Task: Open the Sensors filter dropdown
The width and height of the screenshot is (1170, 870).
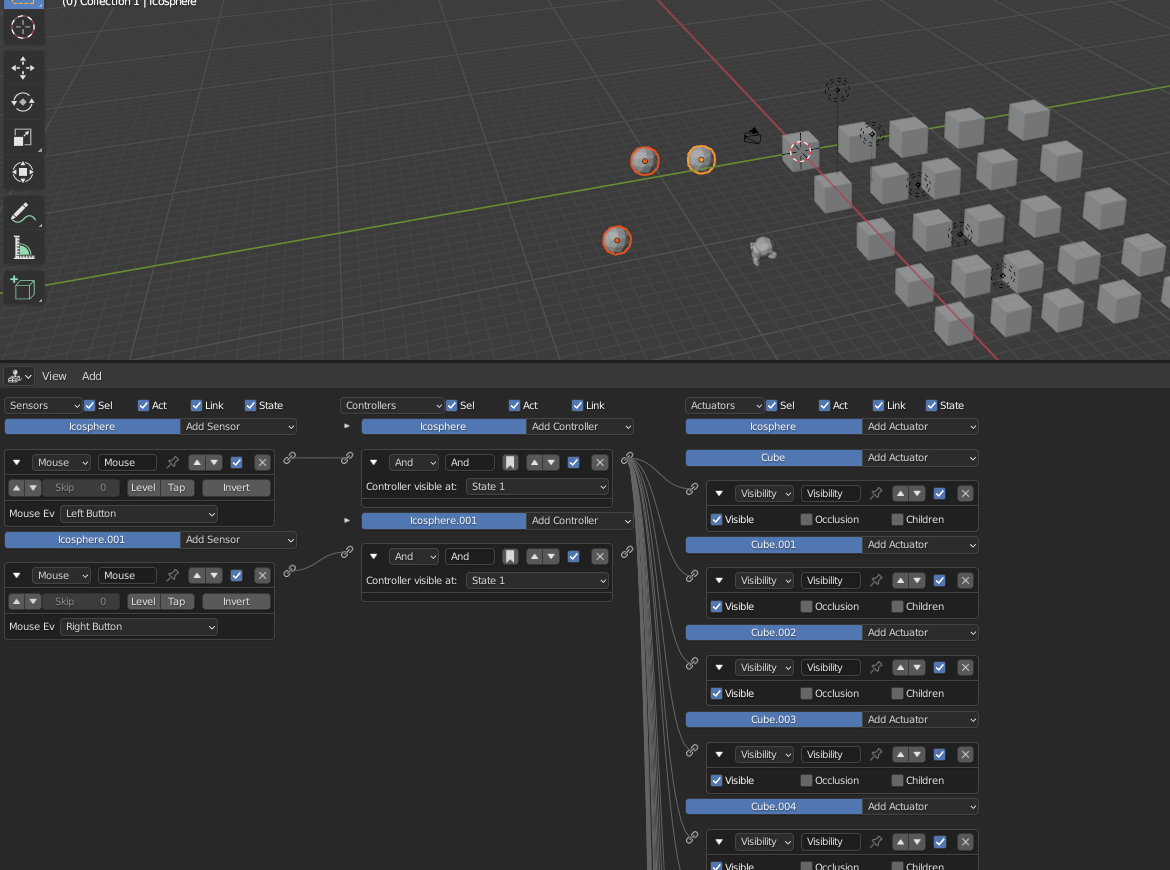Action: tap(43, 405)
